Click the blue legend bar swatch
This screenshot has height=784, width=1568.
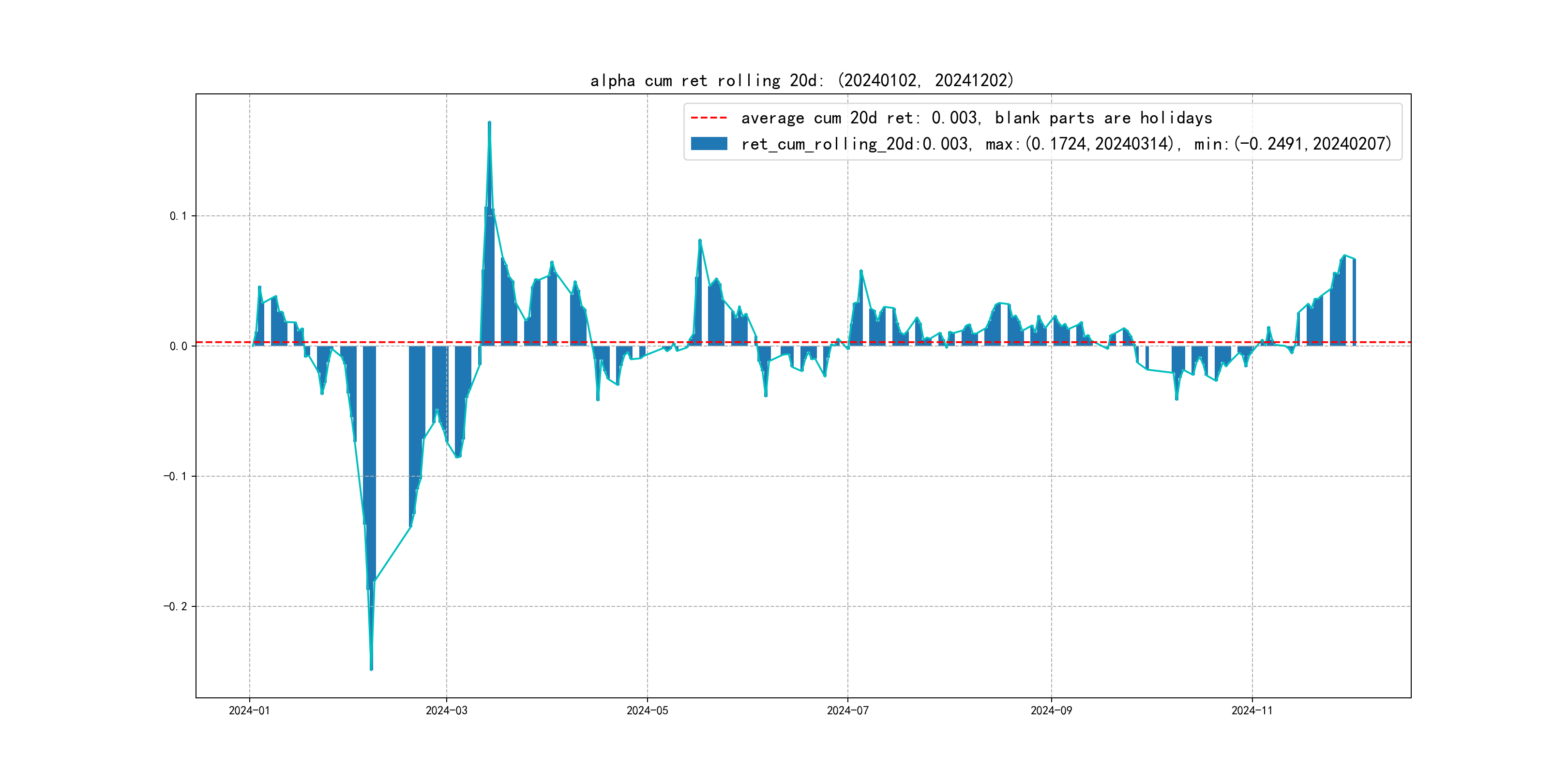pos(709,144)
